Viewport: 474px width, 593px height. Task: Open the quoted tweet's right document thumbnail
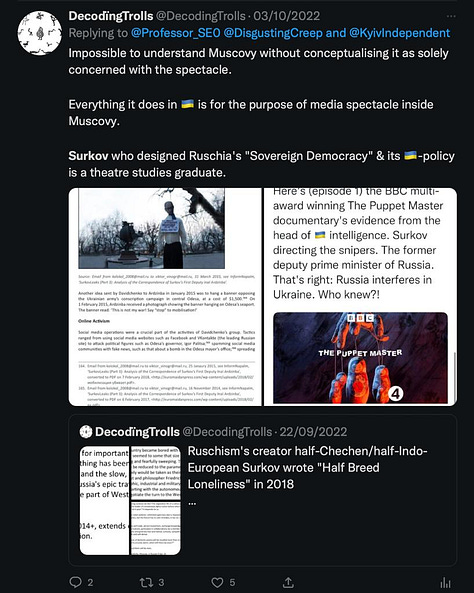[155, 500]
